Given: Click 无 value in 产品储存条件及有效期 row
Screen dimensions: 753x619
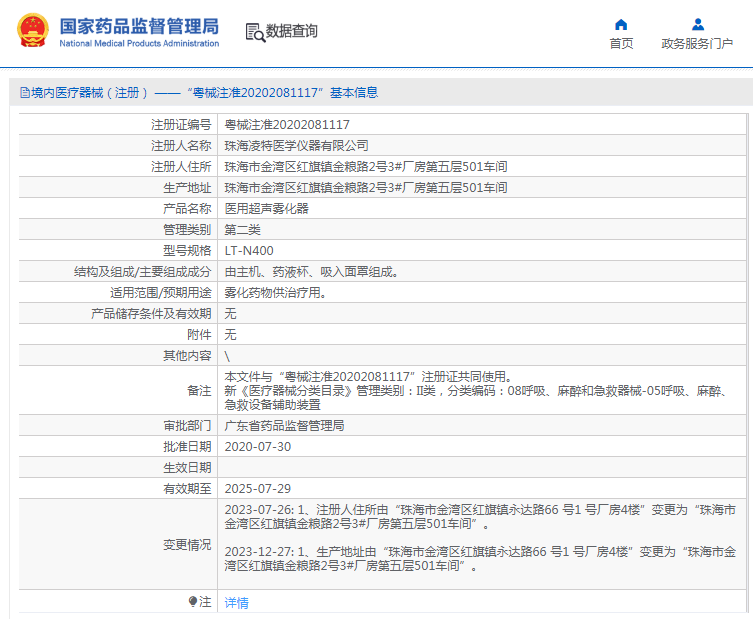Looking at the screenshot, I should (231, 314).
